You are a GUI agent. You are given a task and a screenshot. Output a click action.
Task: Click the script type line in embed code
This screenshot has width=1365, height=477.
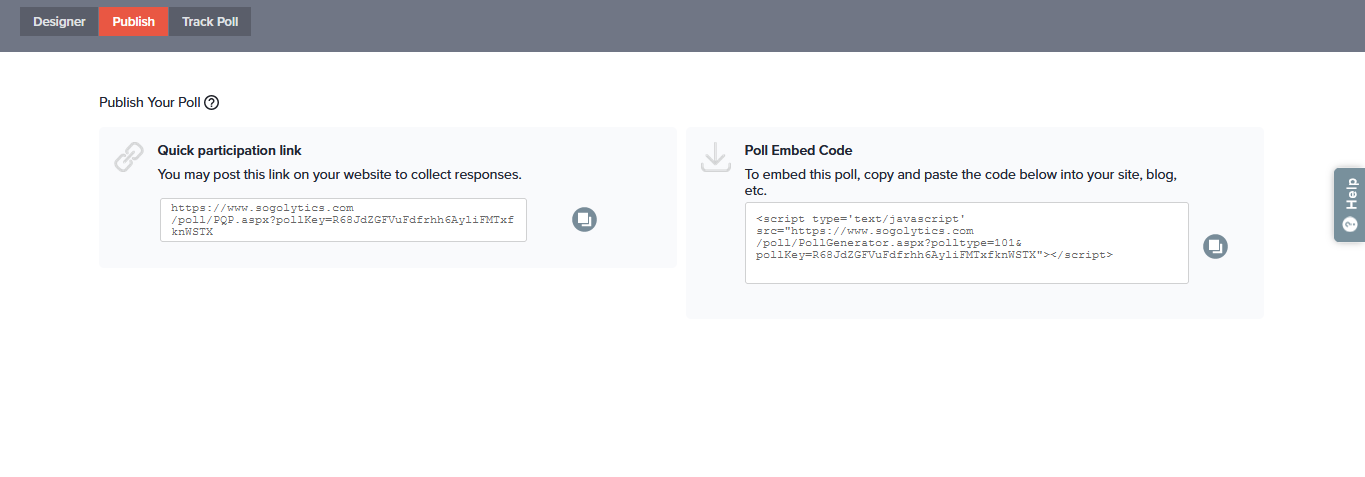pos(860,218)
